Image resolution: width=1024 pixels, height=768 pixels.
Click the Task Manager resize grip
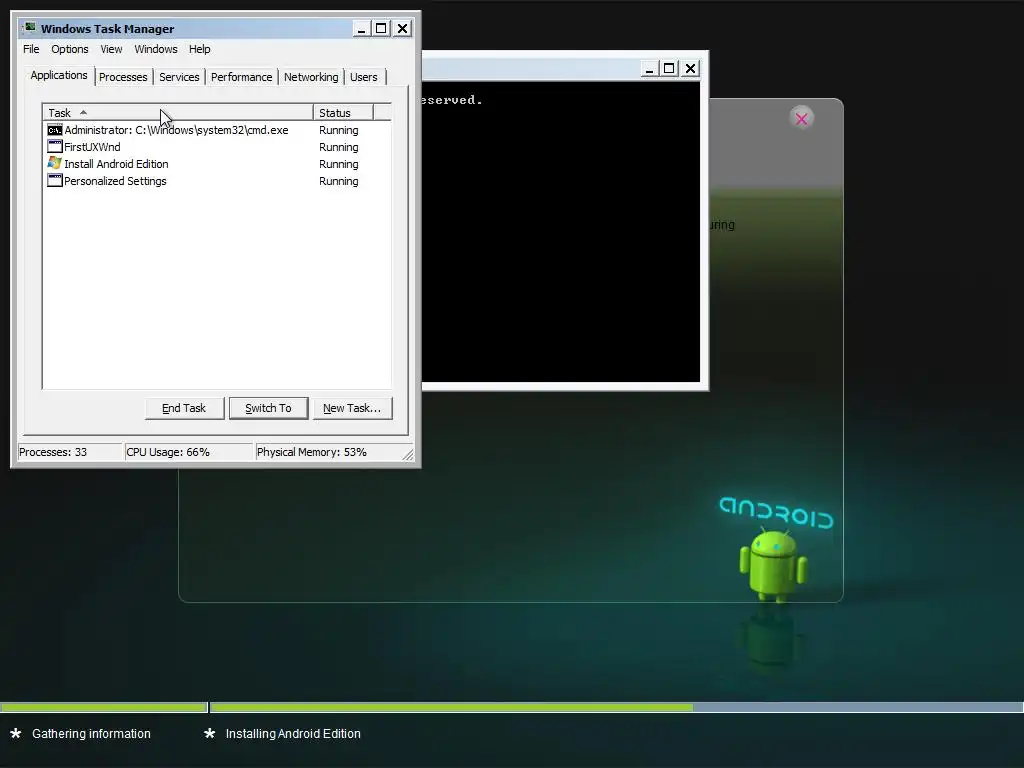[408, 455]
